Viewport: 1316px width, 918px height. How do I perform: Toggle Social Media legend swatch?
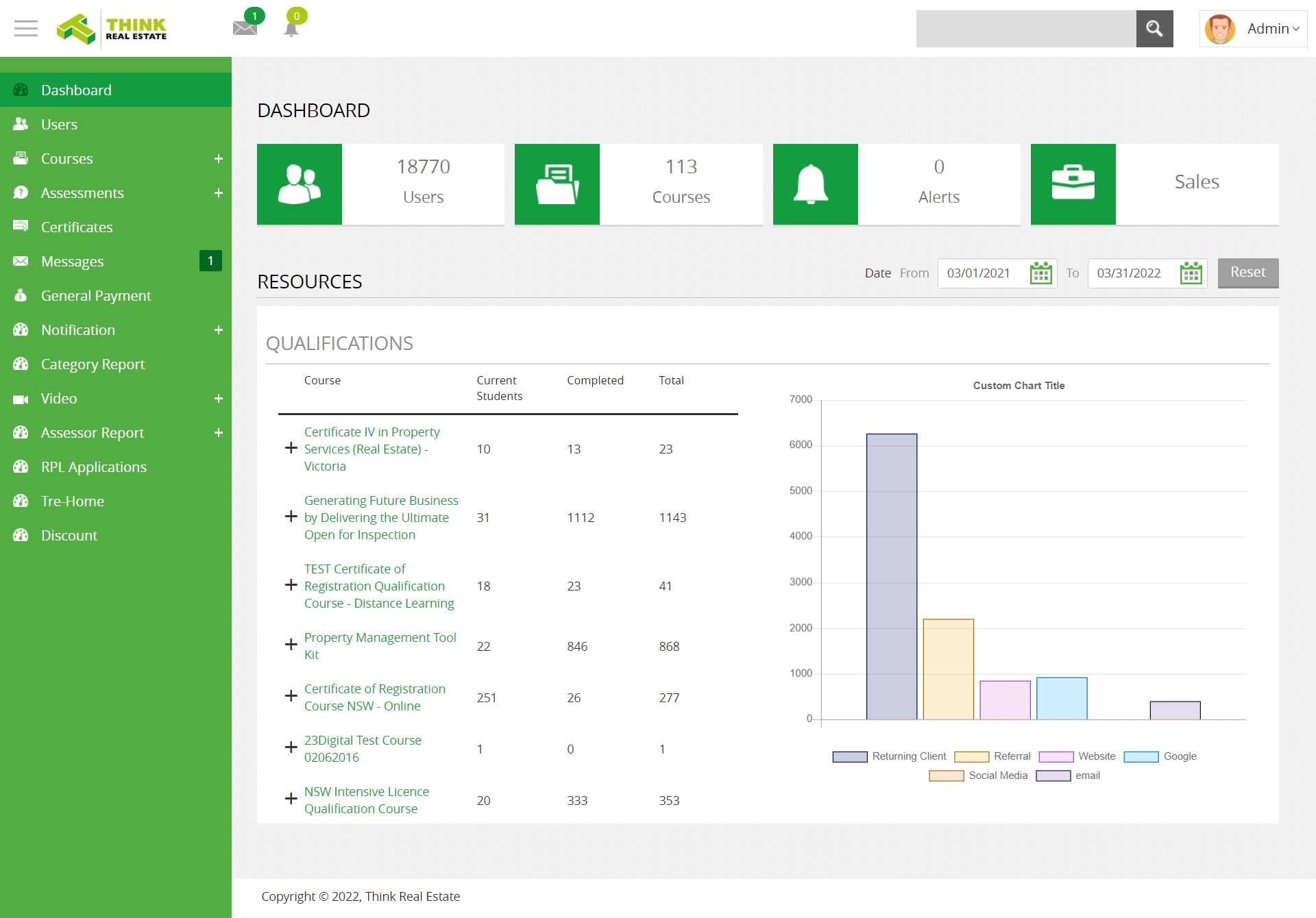(947, 776)
